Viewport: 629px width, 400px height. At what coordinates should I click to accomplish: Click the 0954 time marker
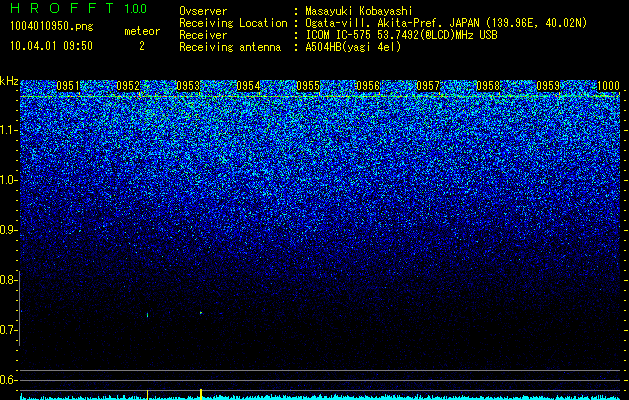click(x=248, y=86)
